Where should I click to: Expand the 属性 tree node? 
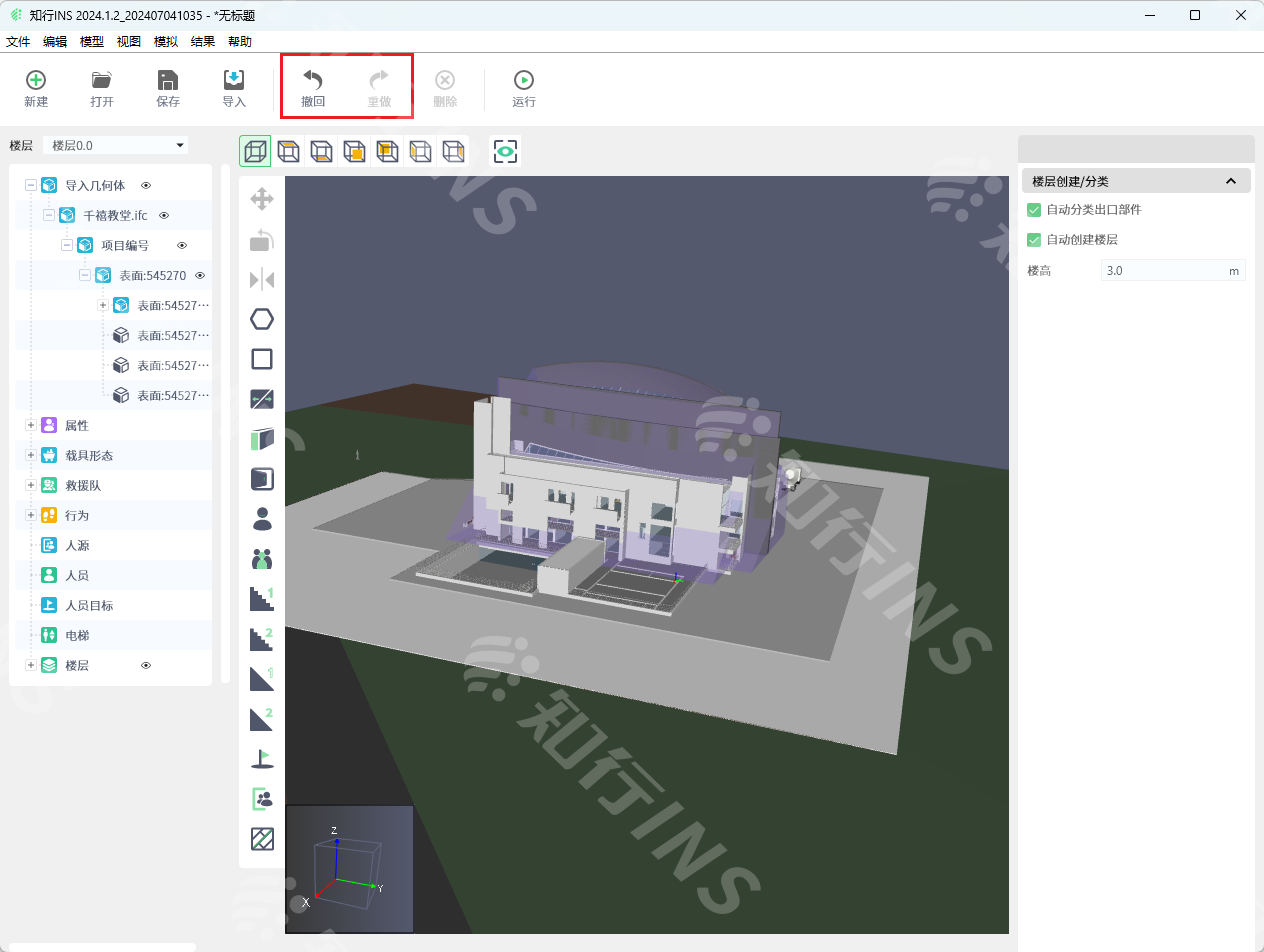(31, 425)
